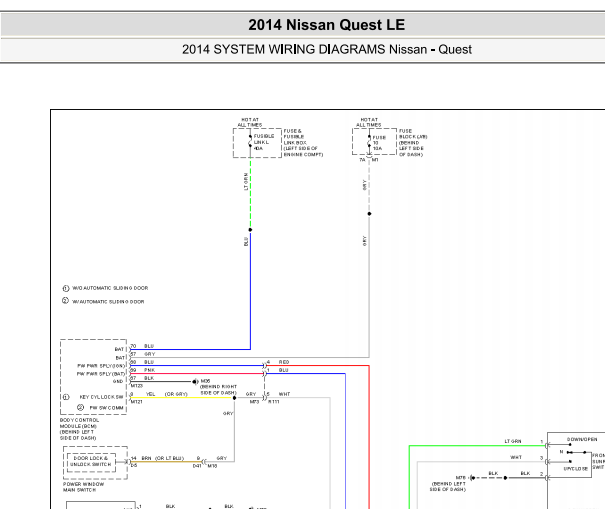Click 'HOT AT ALL TIMES' above fuse block
This screenshot has height=509, width=605.
tap(369, 122)
